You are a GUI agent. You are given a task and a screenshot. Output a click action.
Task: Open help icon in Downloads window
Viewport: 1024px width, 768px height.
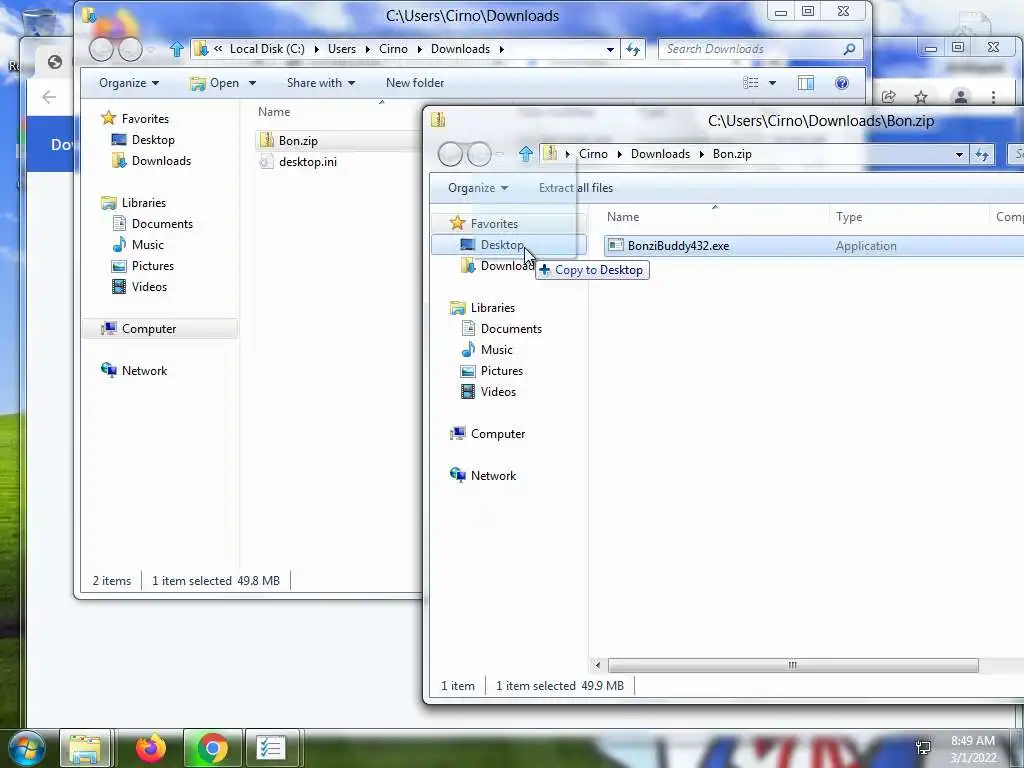[842, 83]
